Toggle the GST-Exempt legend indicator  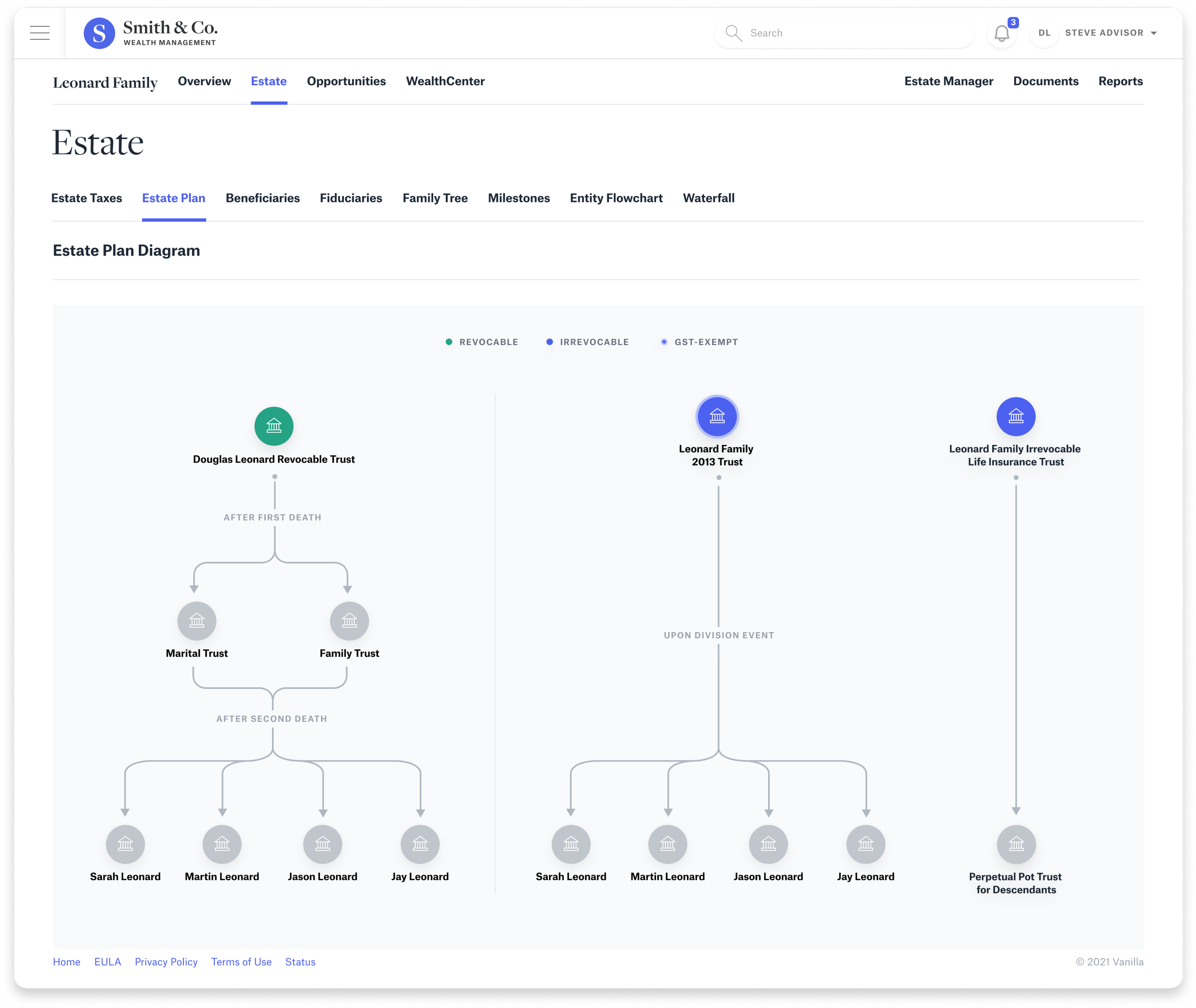coord(664,342)
